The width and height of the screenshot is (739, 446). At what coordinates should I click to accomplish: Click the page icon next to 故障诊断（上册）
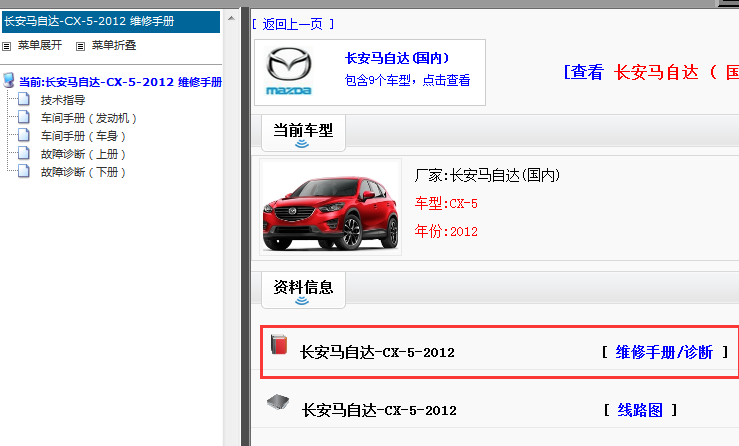[24, 153]
